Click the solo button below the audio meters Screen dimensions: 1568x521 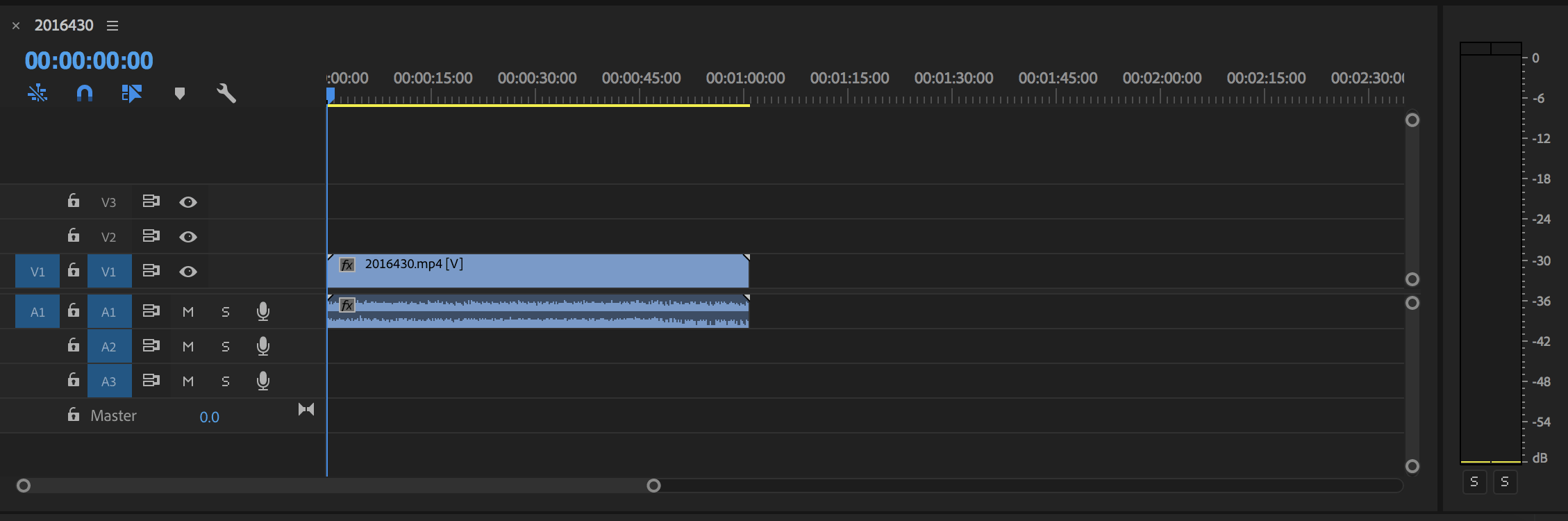[1474, 481]
